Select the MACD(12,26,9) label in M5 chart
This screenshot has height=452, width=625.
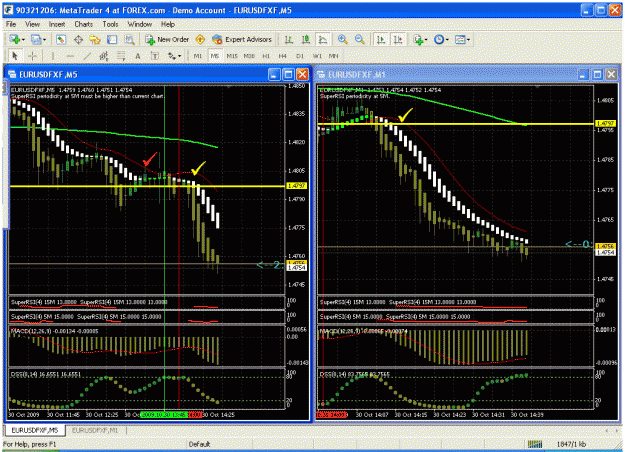coord(53,331)
